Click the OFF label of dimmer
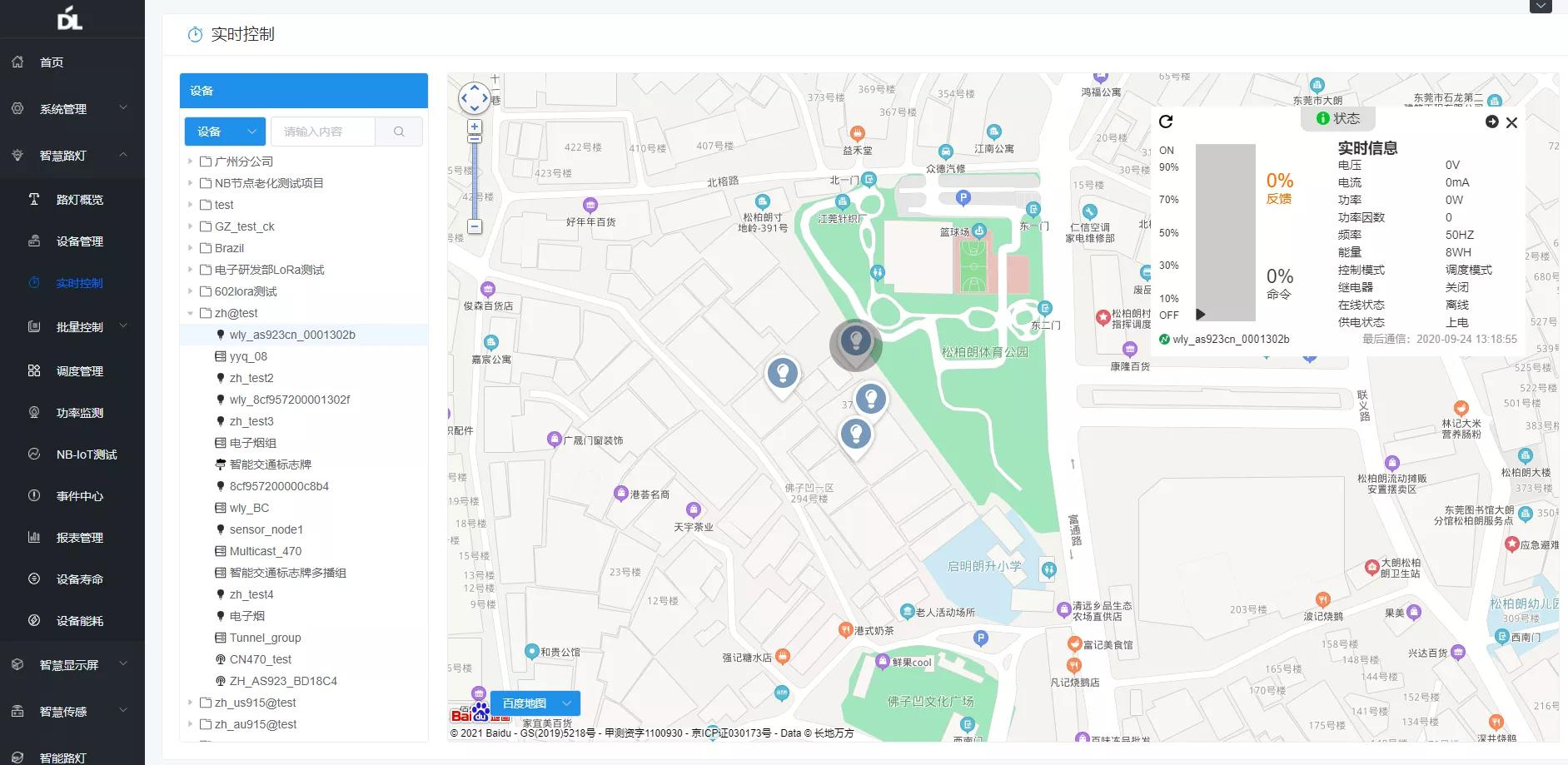 (1169, 315)
